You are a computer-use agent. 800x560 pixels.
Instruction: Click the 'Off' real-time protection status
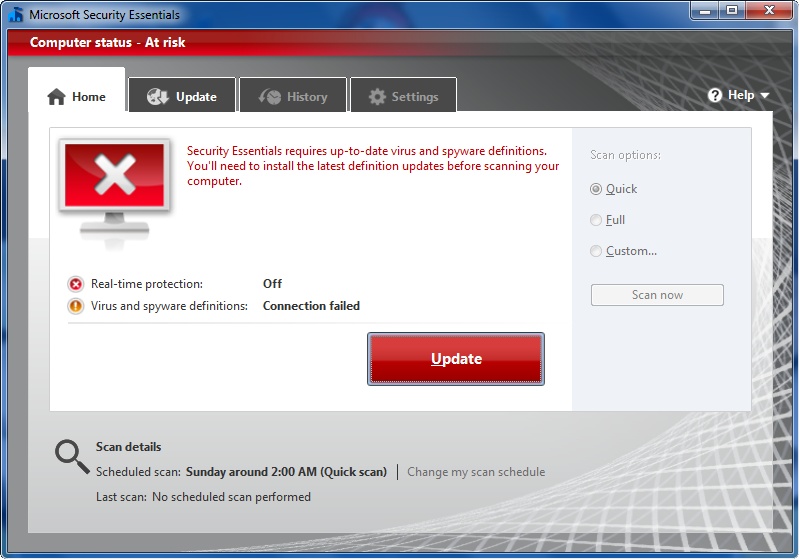(272, 284)
